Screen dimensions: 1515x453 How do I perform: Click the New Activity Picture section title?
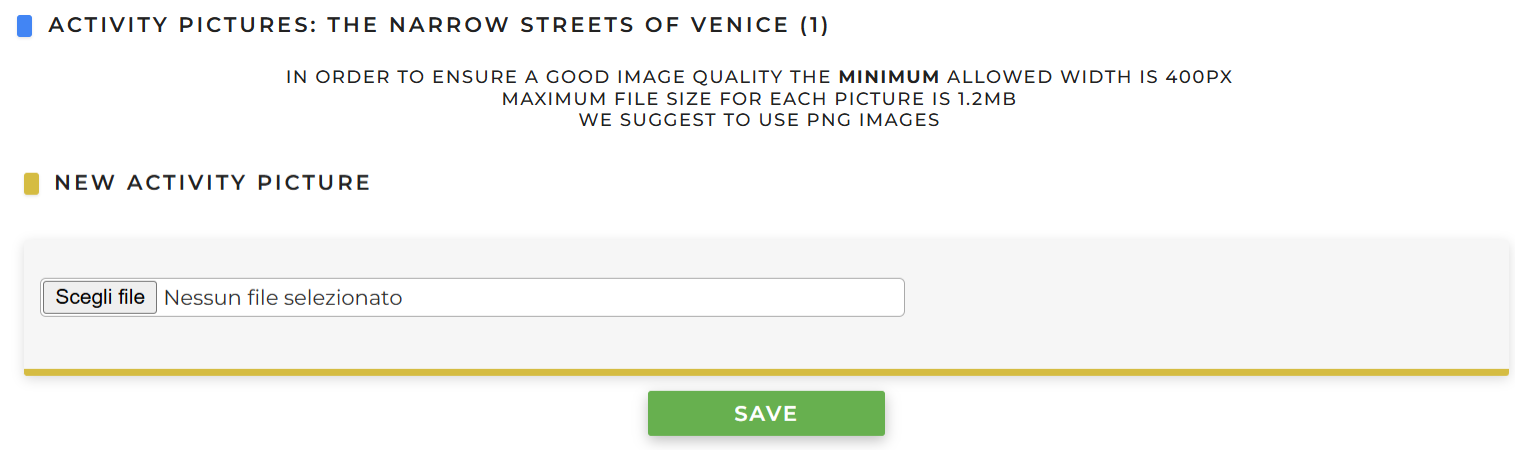click(212, 183)
